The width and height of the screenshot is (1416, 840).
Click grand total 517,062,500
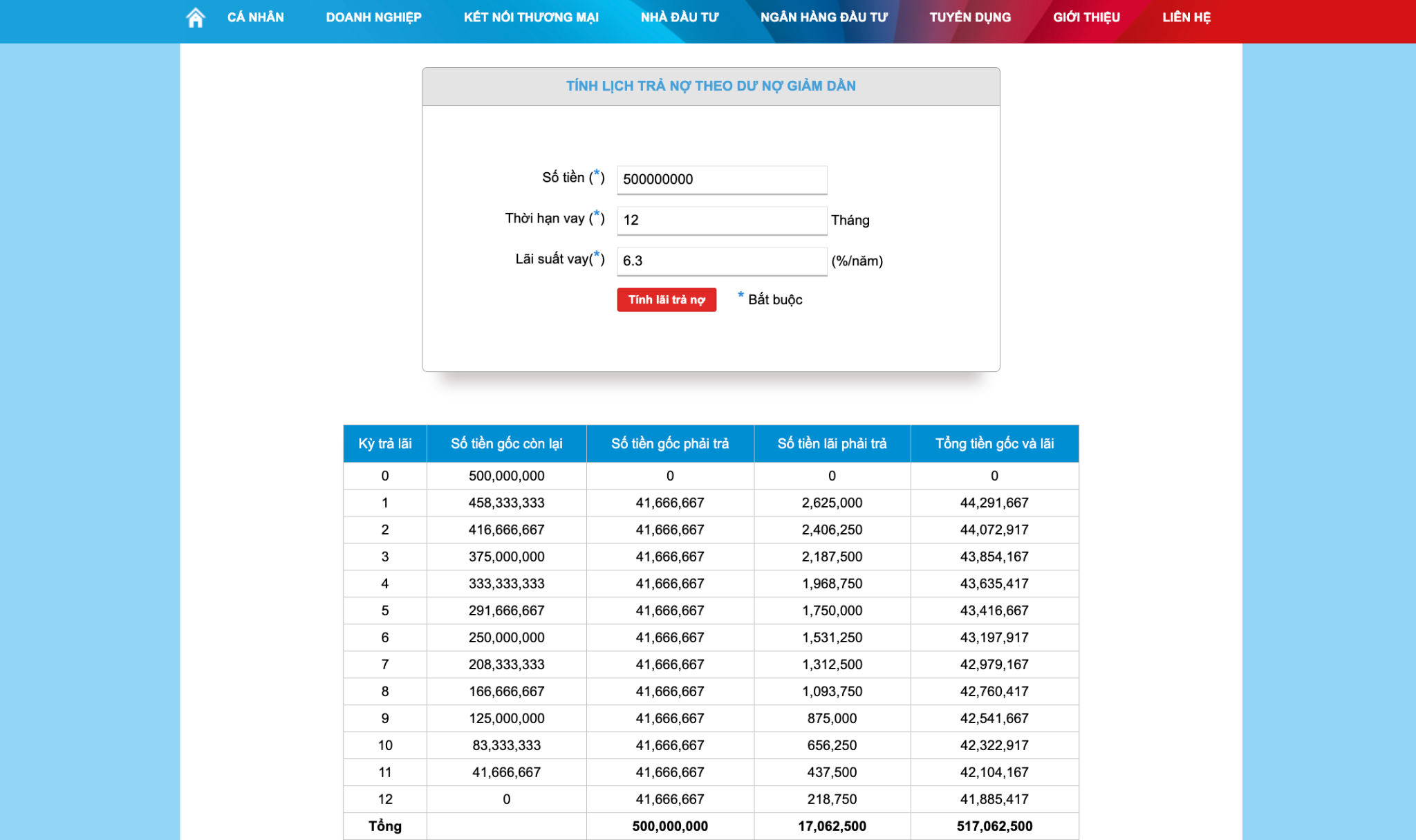click(994, 826)
